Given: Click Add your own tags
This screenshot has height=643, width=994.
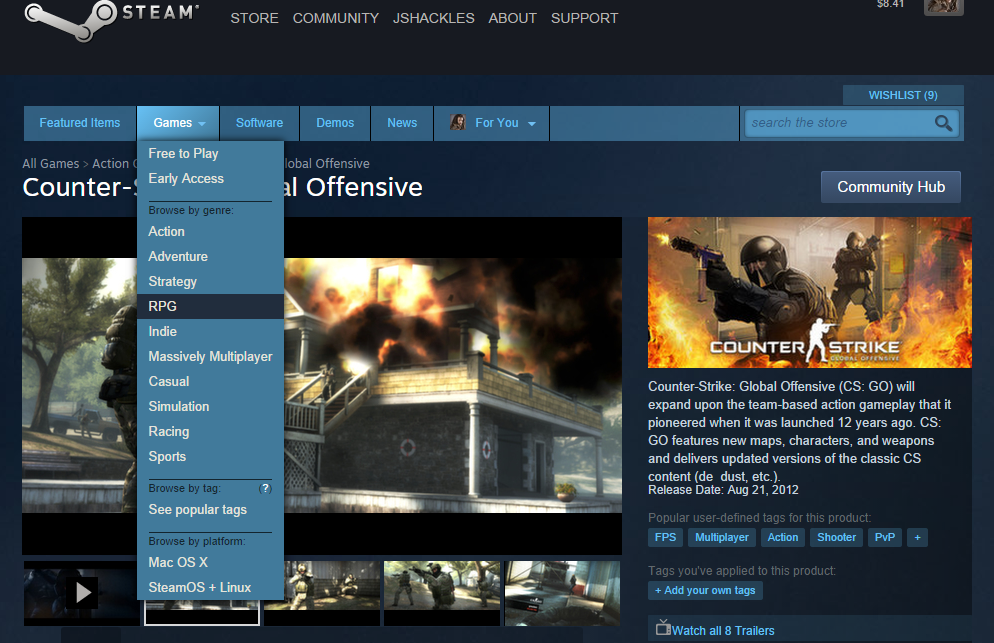Looking at the screenshot, I should pyautogui.click(x=705, y=590).
